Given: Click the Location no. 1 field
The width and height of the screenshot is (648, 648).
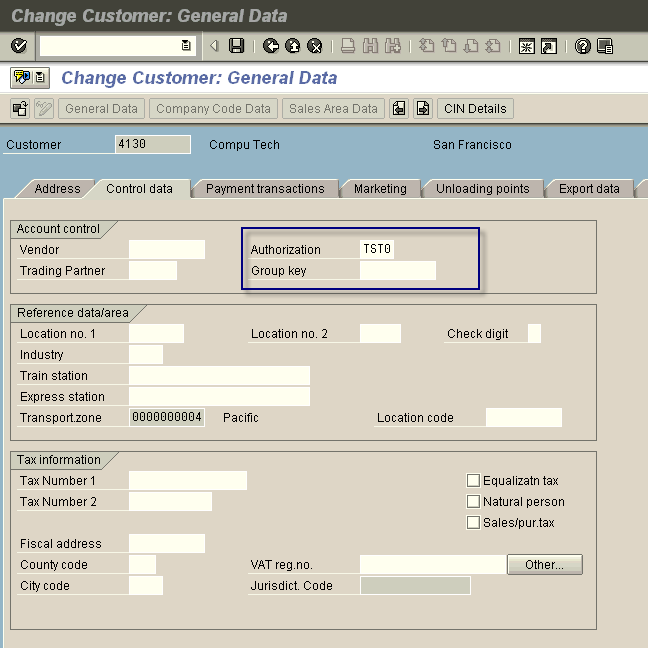Looking at the screenshot, I should click(156, 334).
